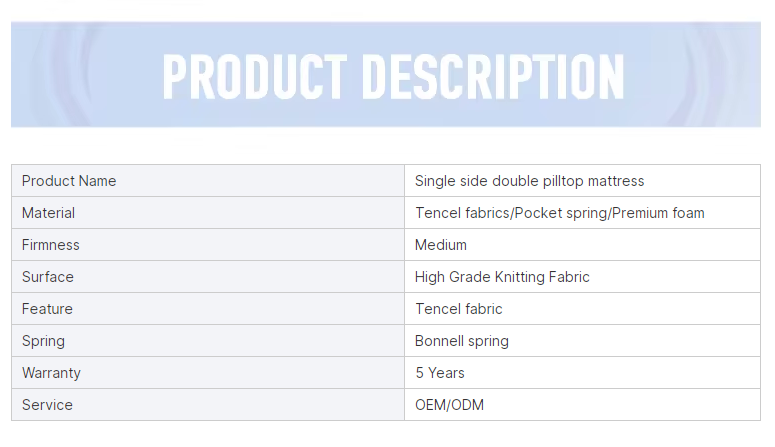Click the Medium firmness value
The width and height of the screenshot is (775, 447).
click(440, 245)
